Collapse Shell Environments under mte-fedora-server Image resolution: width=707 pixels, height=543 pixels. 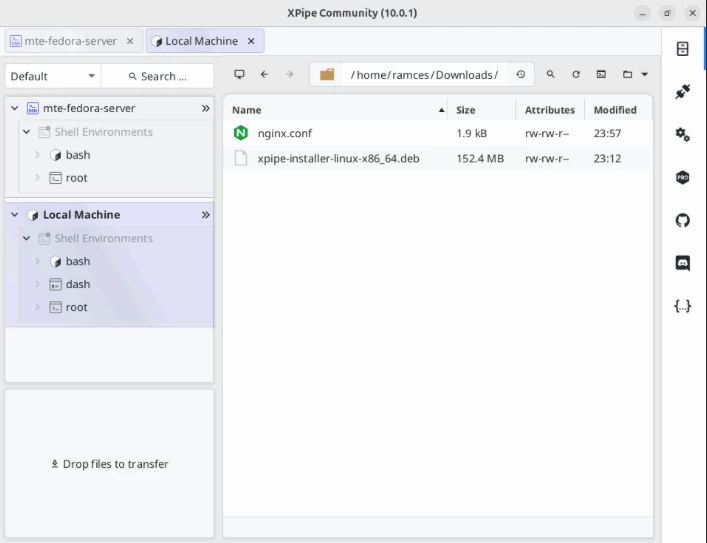coord(27,132)
